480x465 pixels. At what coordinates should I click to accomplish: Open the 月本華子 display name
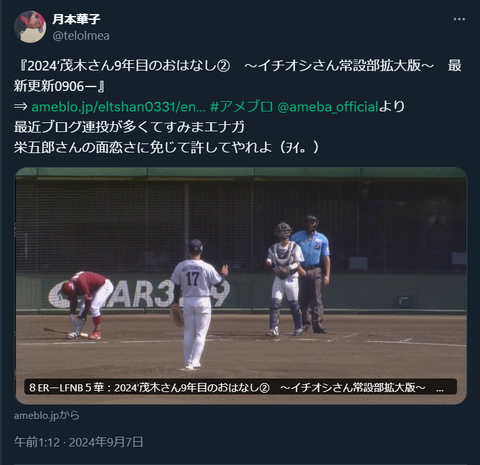76,19
